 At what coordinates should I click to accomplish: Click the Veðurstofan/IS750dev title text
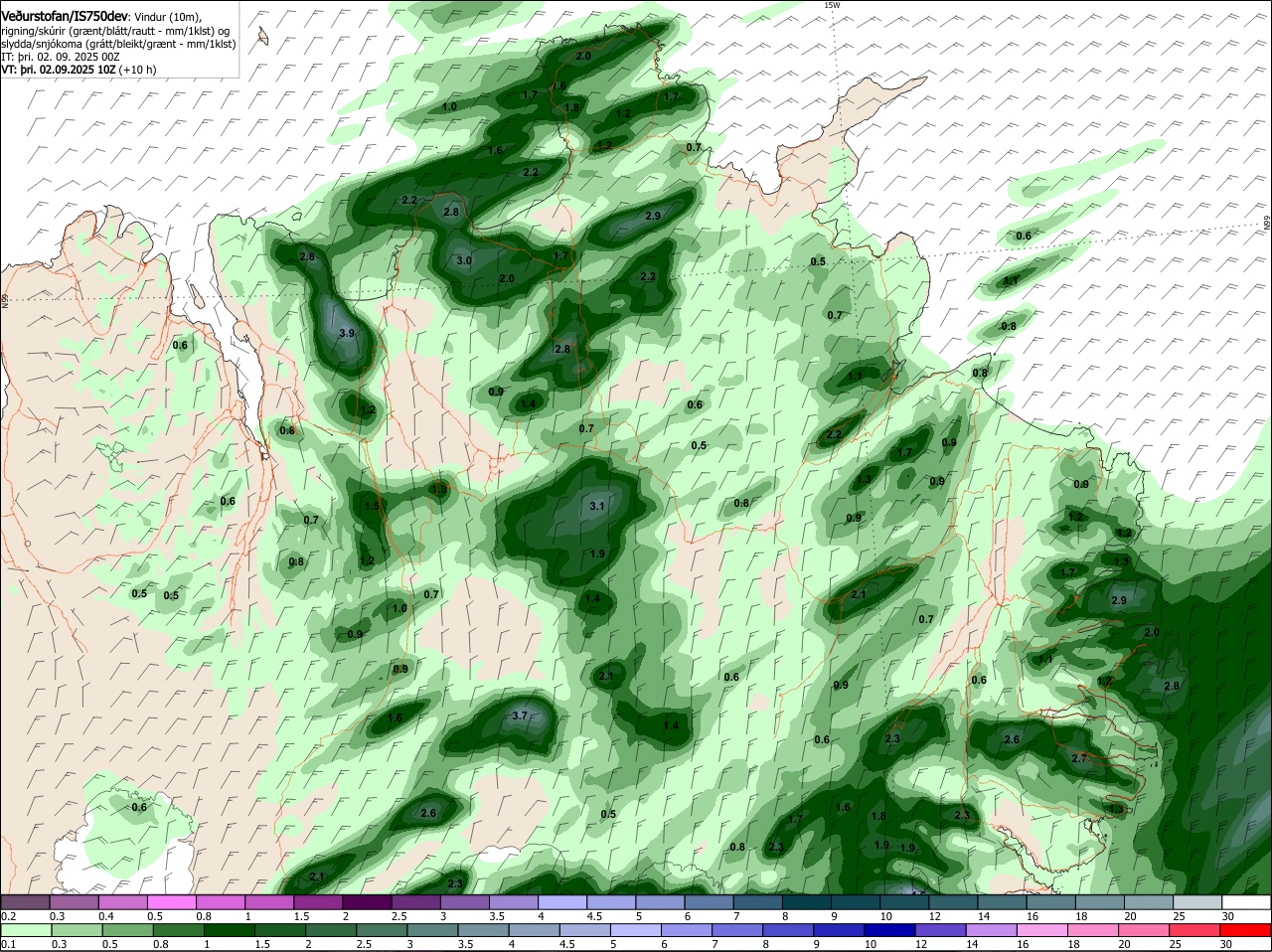(65, 17)
